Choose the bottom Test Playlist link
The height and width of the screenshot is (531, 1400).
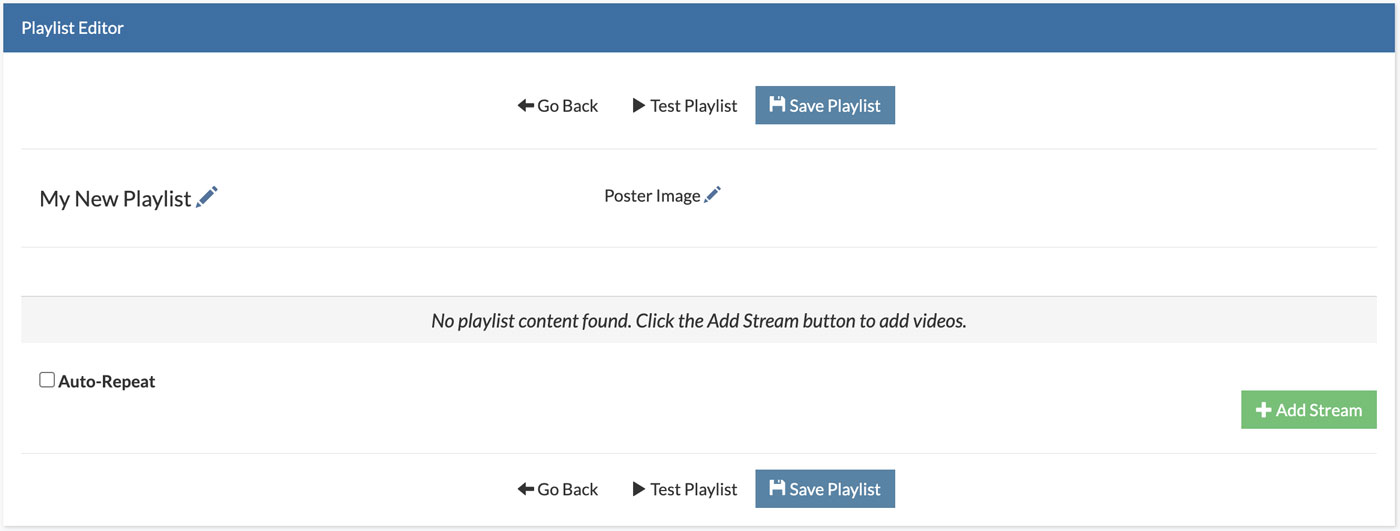[685, 489]
